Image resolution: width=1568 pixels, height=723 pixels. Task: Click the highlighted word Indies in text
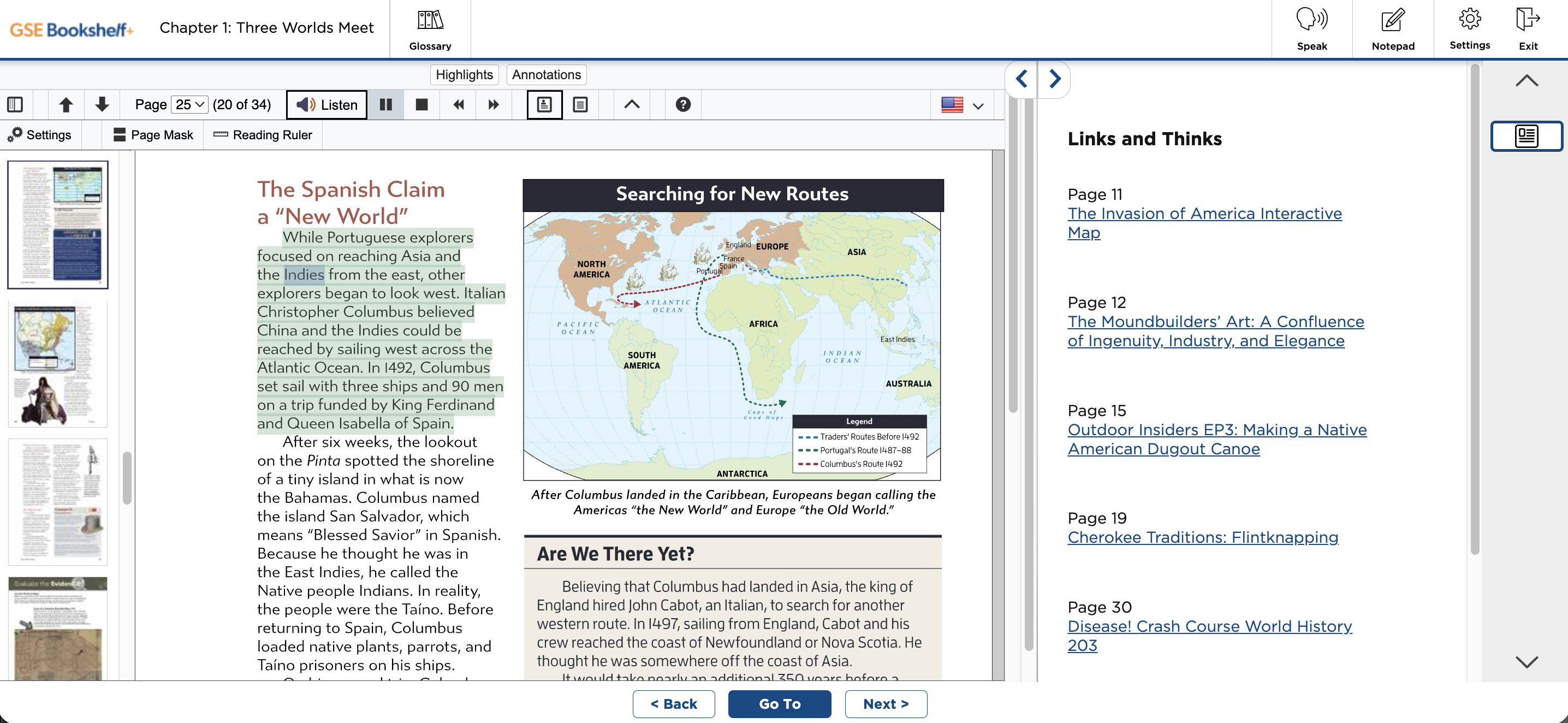(304, 275)
